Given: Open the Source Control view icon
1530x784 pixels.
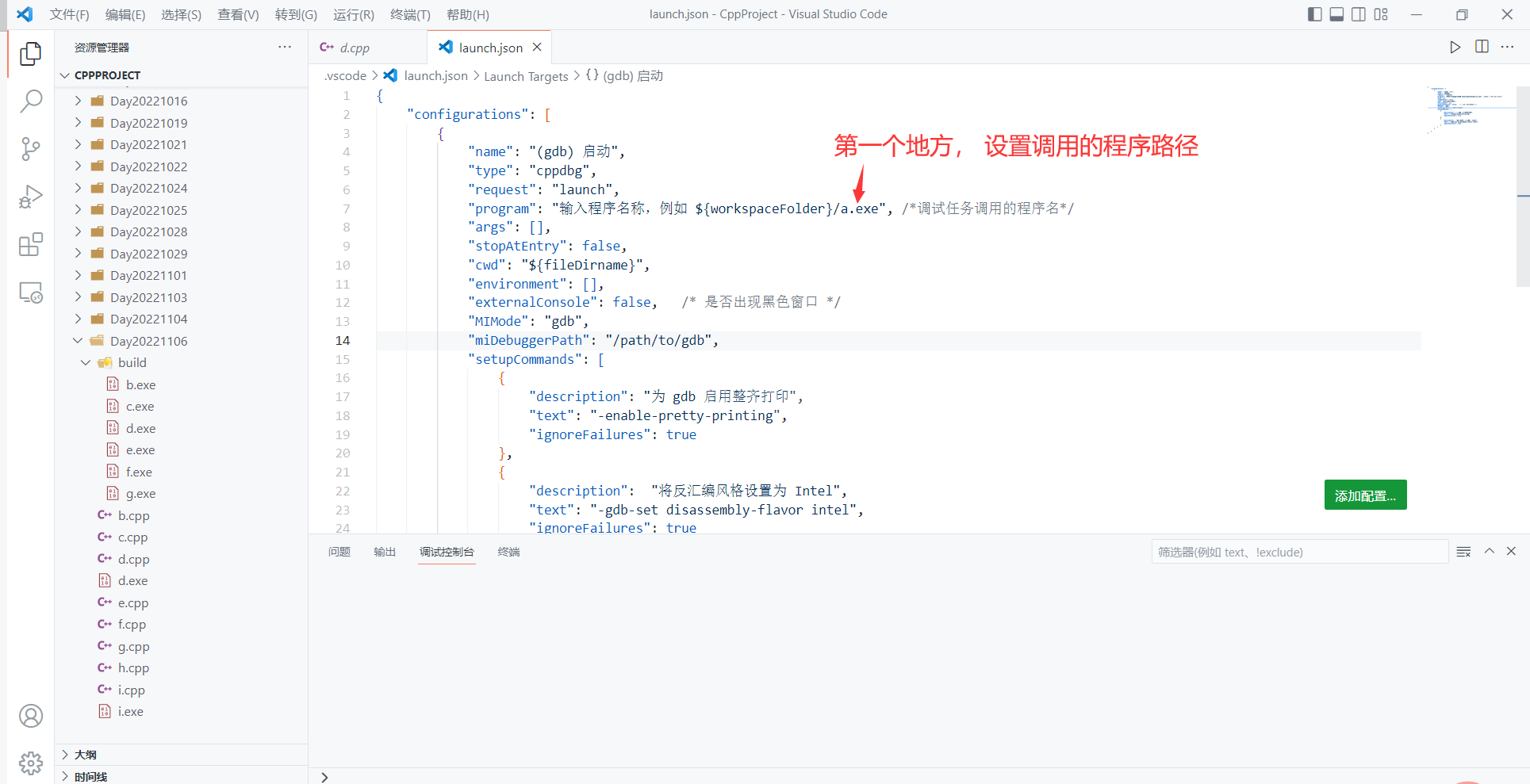Looking at the screenshot, I should tap(31, 149).
